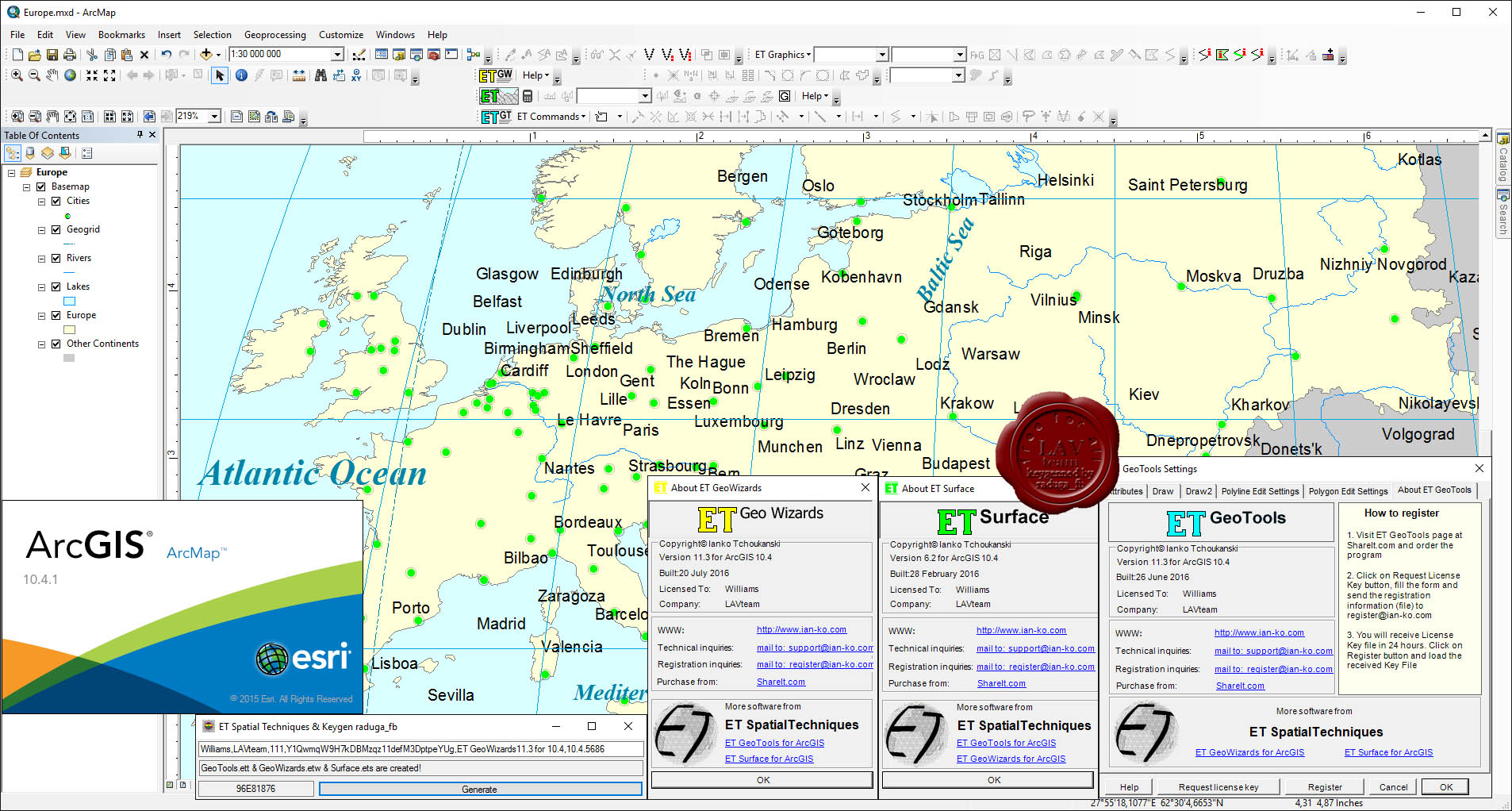Save the map with the Save icon
Image resolution: width=1512 pixels, height=811 pixels.
click(x=52, y=55)
